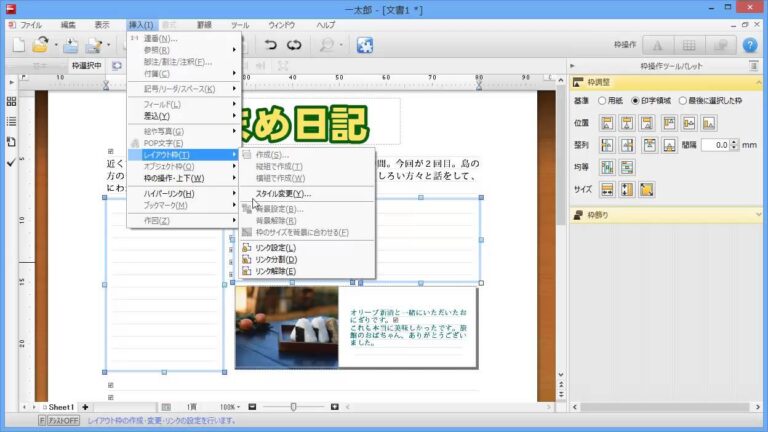The width and height of the screenshot is (768, 432).
Task: Click the blue puzzle-piece toolbar icon
Action: tap(364, 45)
